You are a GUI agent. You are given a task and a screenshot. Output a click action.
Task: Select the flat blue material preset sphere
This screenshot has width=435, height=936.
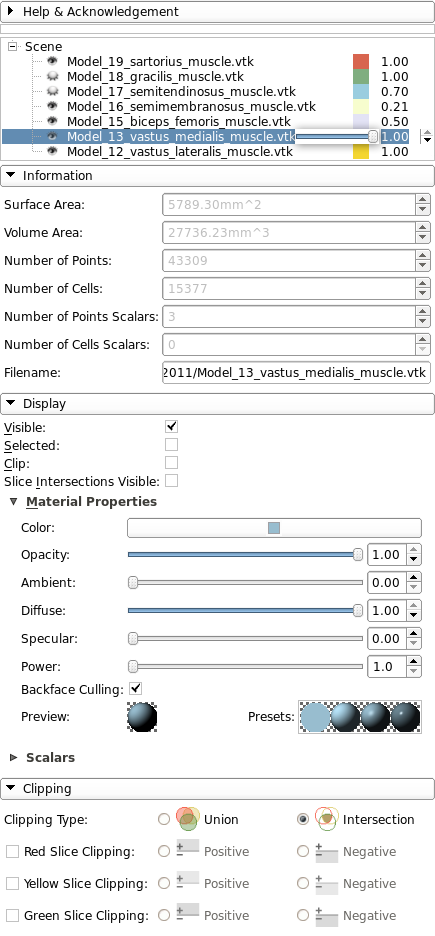[315, 716]
